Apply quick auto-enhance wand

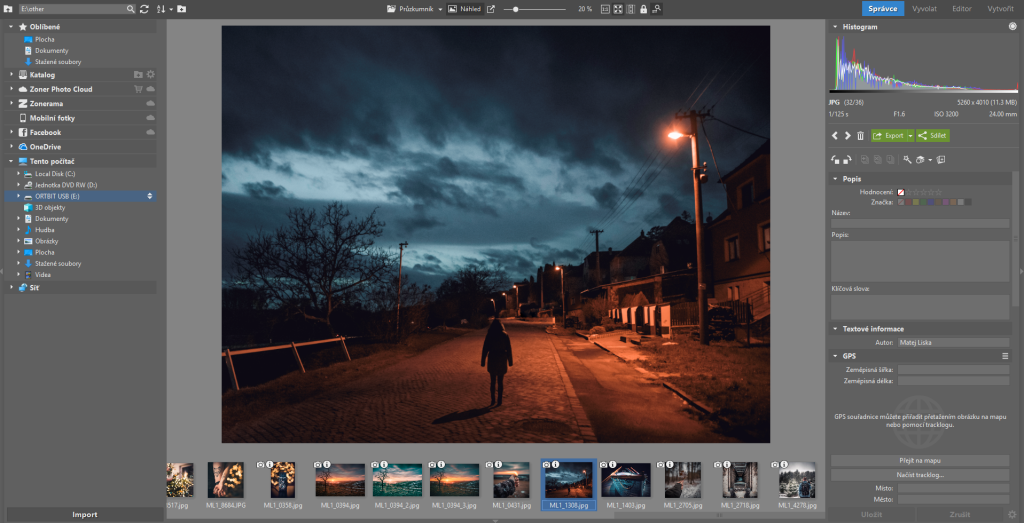point(907,159)
